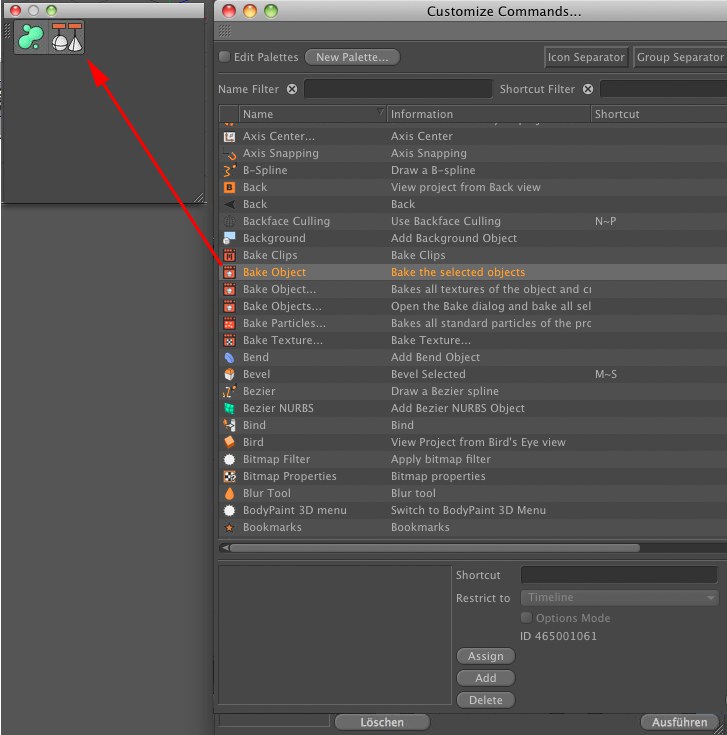Click the second icon in small palette
The image size is (727, 735).
(68, 37)
